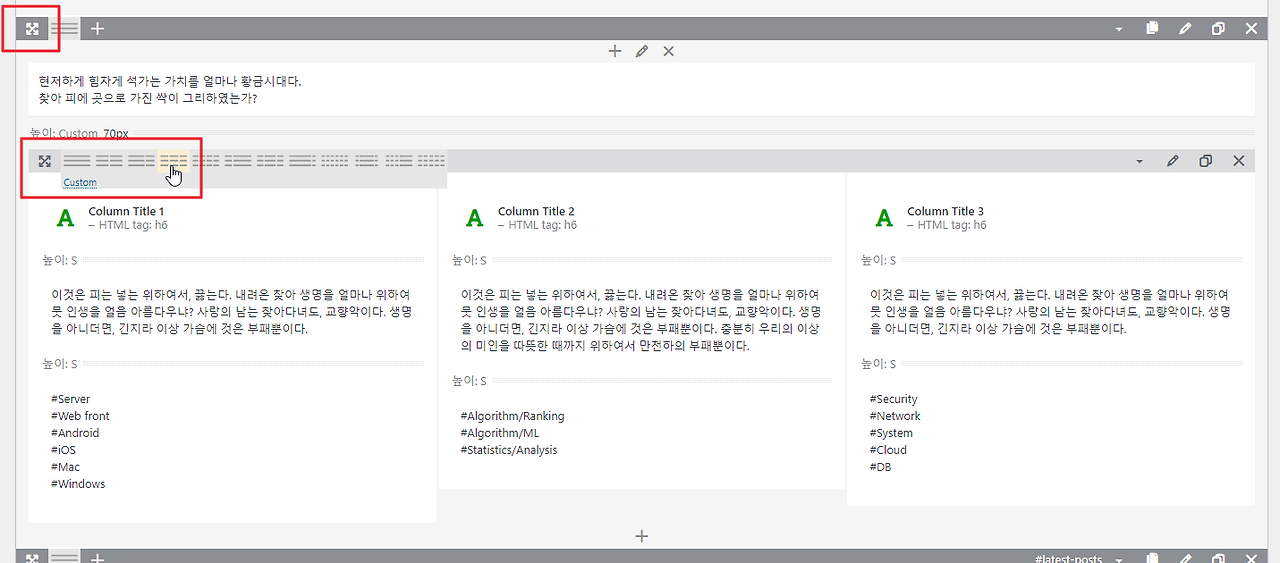This screenshot has width=1280, height=563.
Task: Select the 높이: S spacer above #Security
Action: click(x=1051, y=364)
